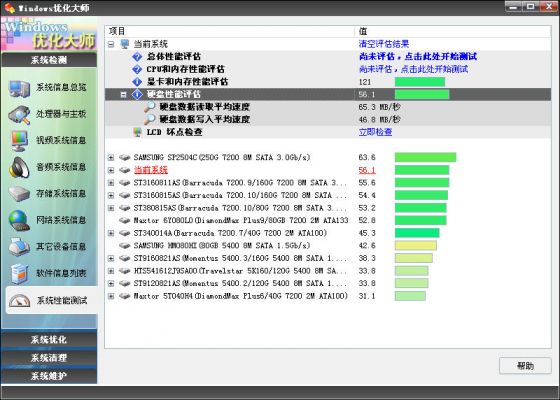Click 立即检查 link for LCD

click(375, 132)
